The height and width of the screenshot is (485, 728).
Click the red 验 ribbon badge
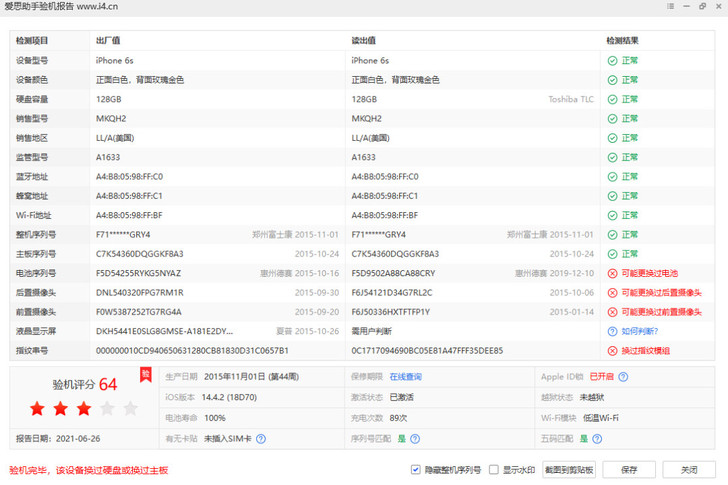pos(146,375)
